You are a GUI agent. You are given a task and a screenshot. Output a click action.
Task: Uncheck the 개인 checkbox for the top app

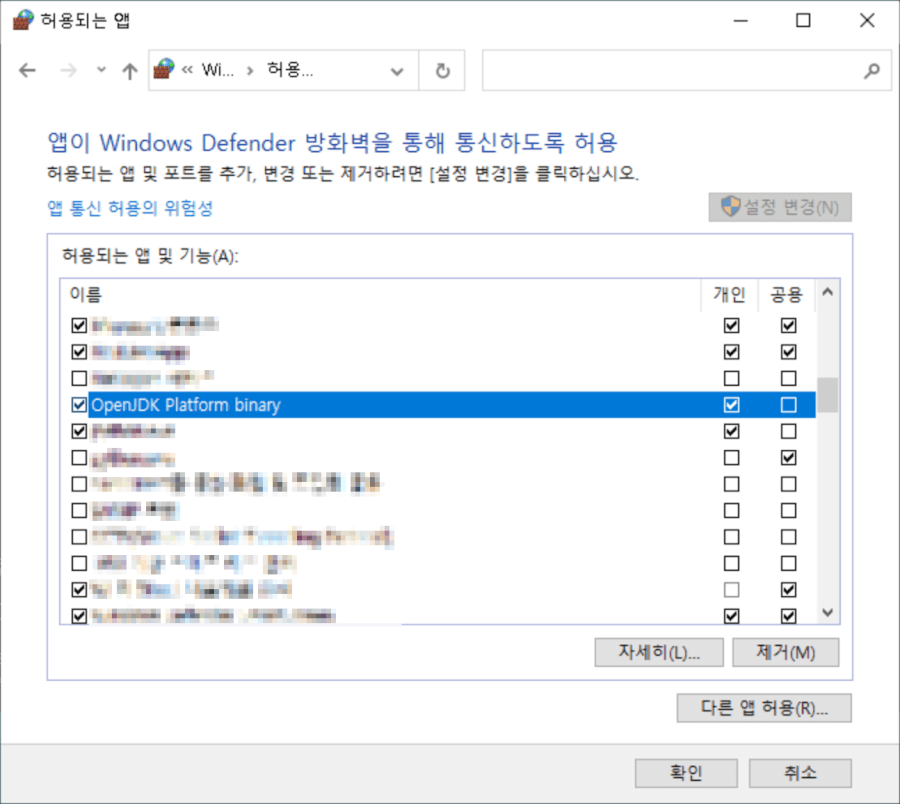click(731, 325)
